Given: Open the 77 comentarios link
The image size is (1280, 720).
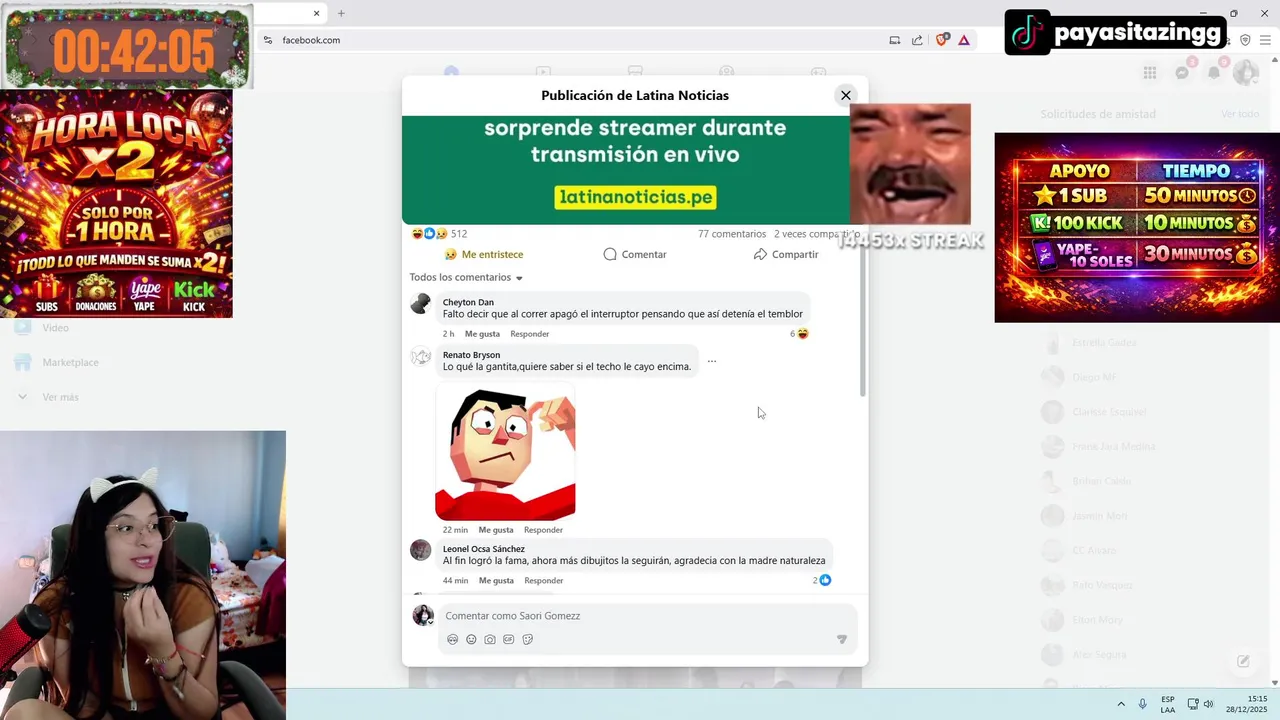Looking at the screenshot, I should pyautogui.click(x=732, y=234).
